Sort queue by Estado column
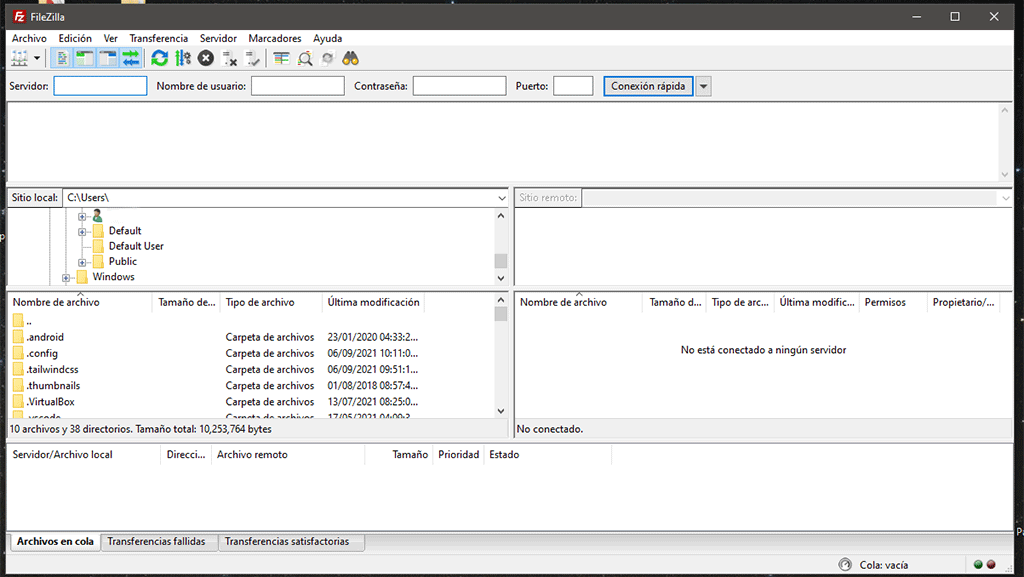This screenshot has height=577, width=1024. tap(548, 455)
